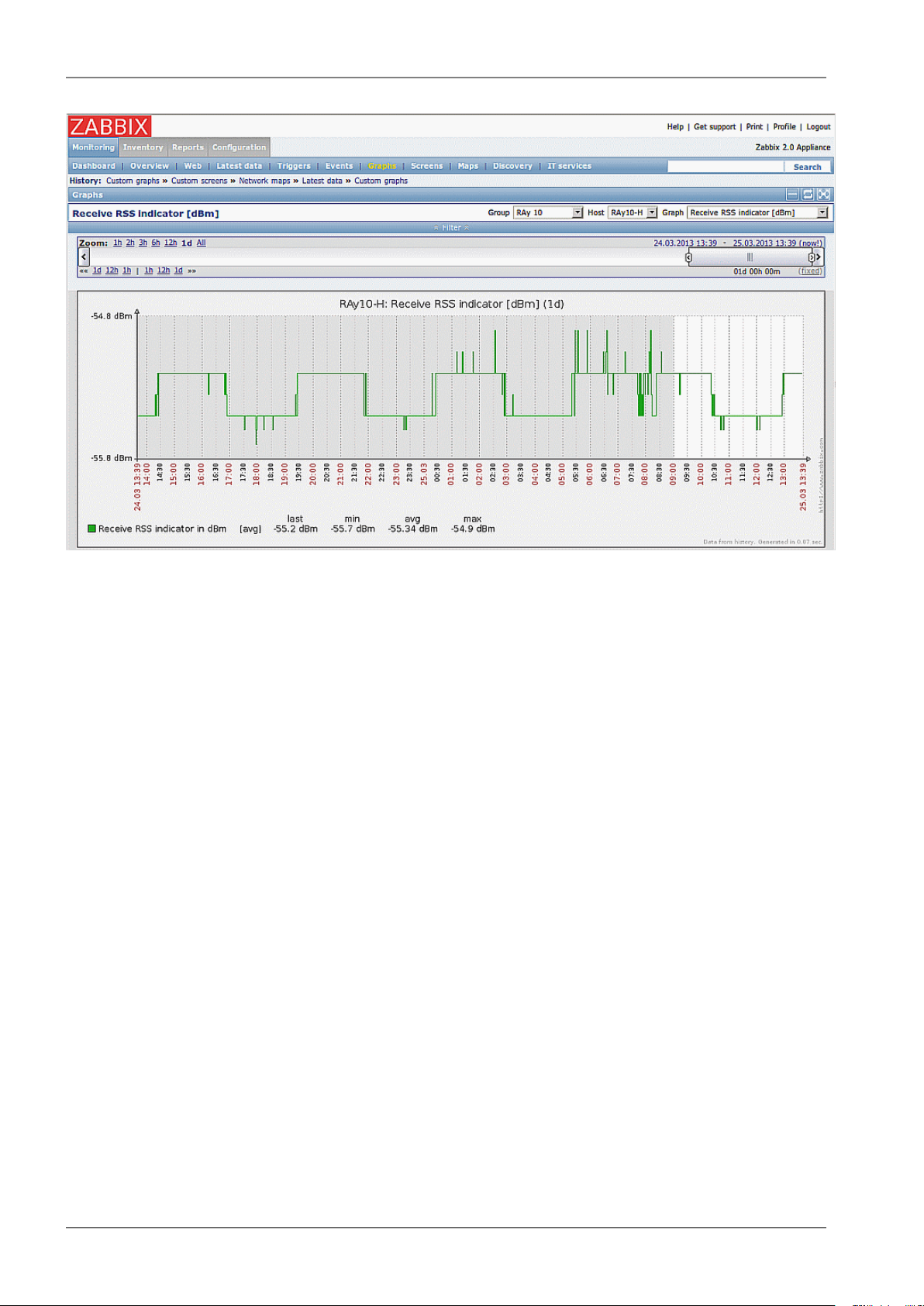The width and height of the screenshot is (924, 1306).
Task: Click the avg value -55.34 dBm
Action: pos(412,529)
